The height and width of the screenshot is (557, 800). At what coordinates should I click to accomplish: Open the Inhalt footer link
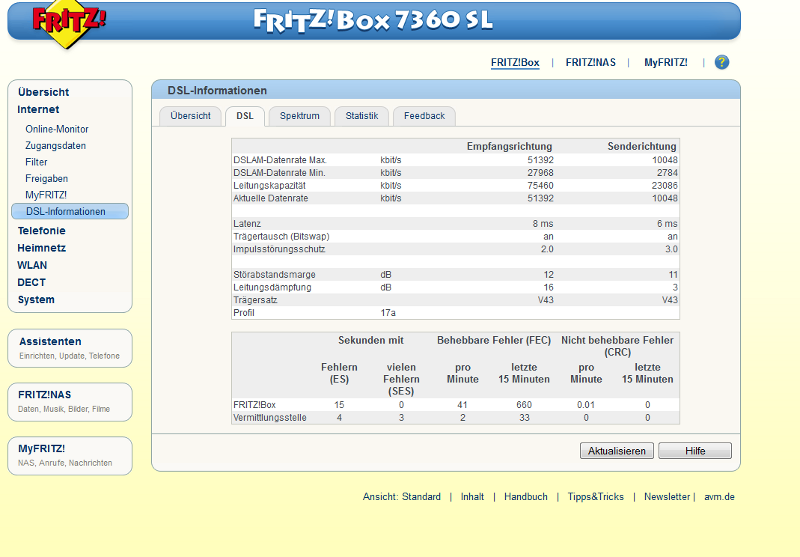click(x=472, y=497)
